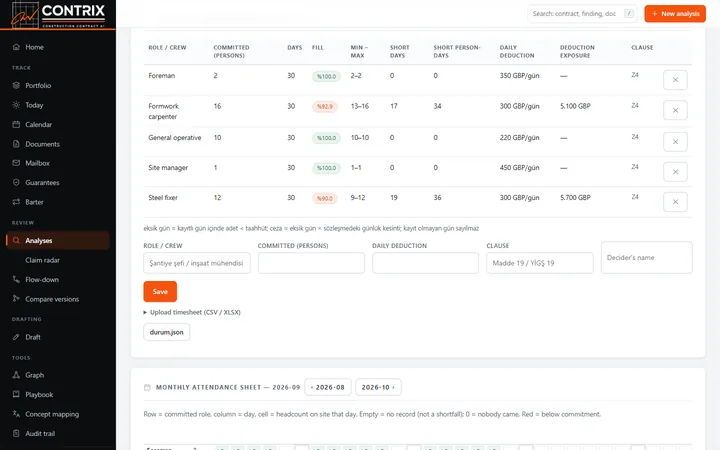Screen dimensions: 720x450
Task: Open the Barter swap arrows icon
Action: coord(16,202)
